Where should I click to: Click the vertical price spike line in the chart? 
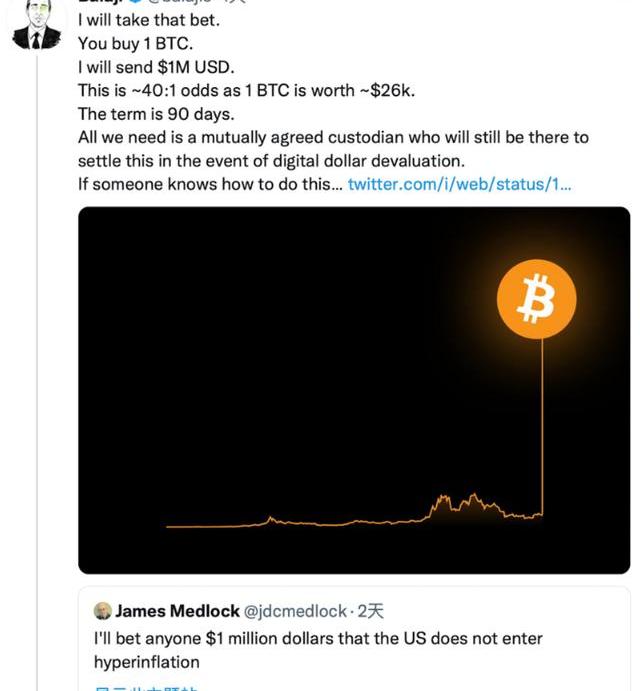(542, 430)
